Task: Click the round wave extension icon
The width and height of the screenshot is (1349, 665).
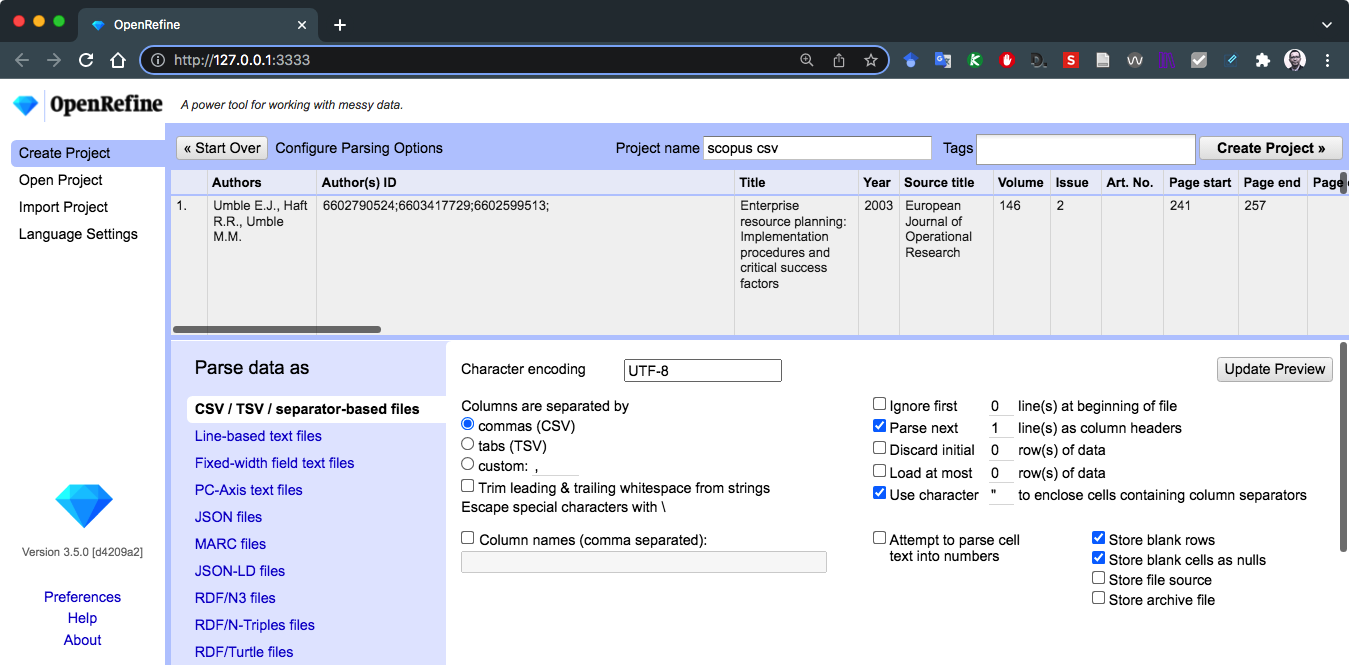Action: coord(1135,60)
